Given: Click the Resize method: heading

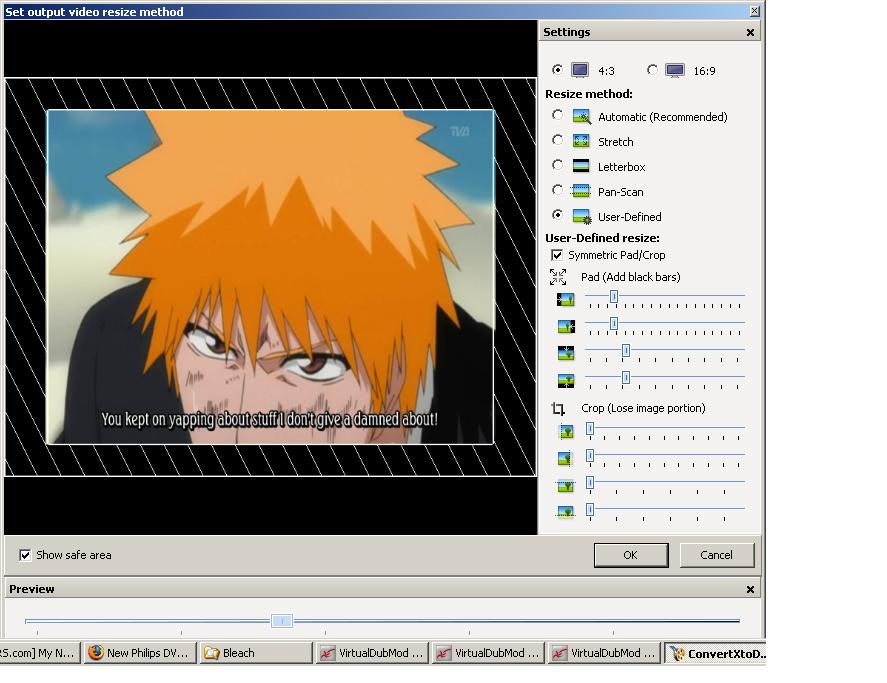Looking at the screenshot, I should [589, 94].
